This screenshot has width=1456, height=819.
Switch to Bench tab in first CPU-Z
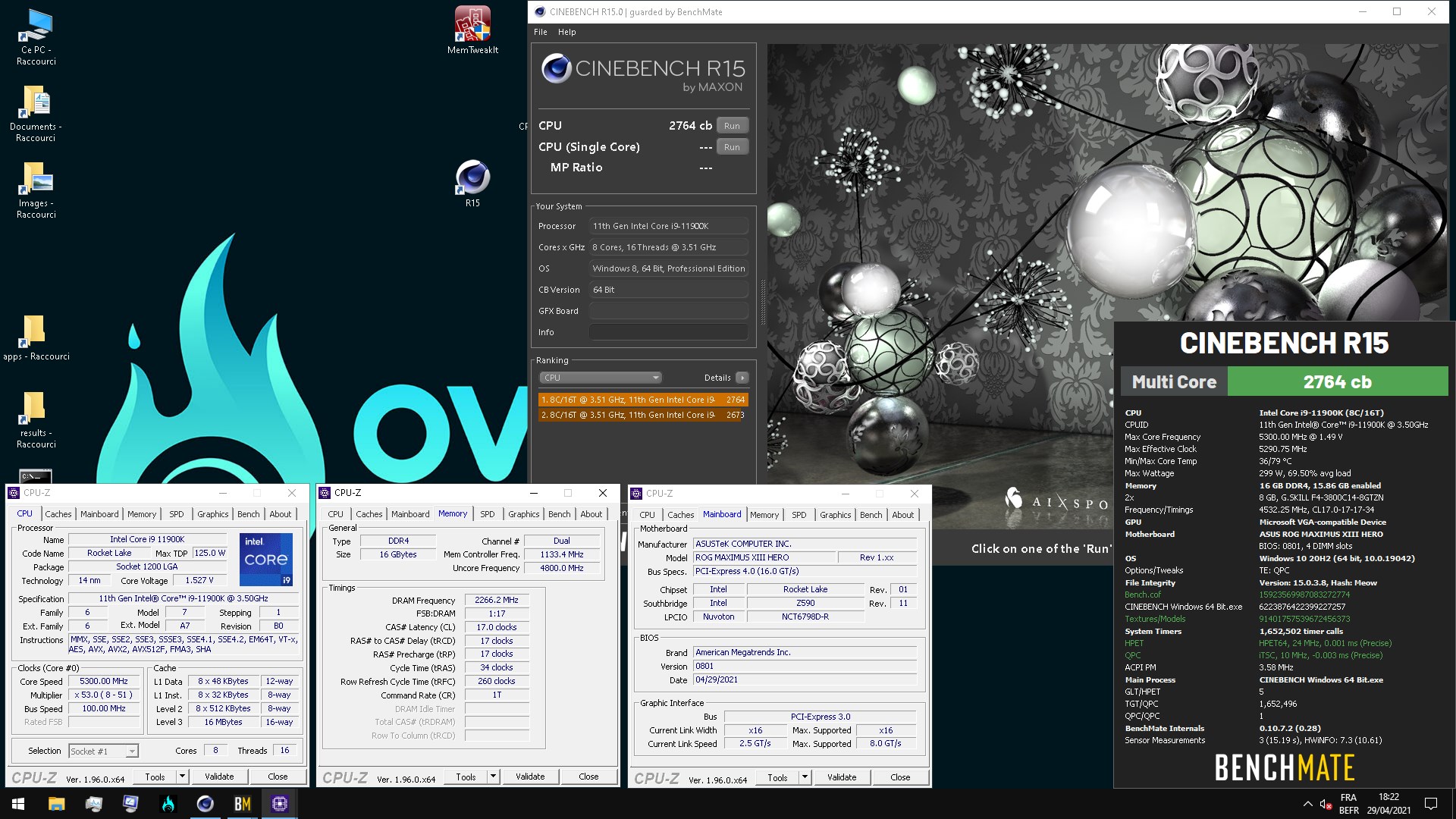coord(248,514)
